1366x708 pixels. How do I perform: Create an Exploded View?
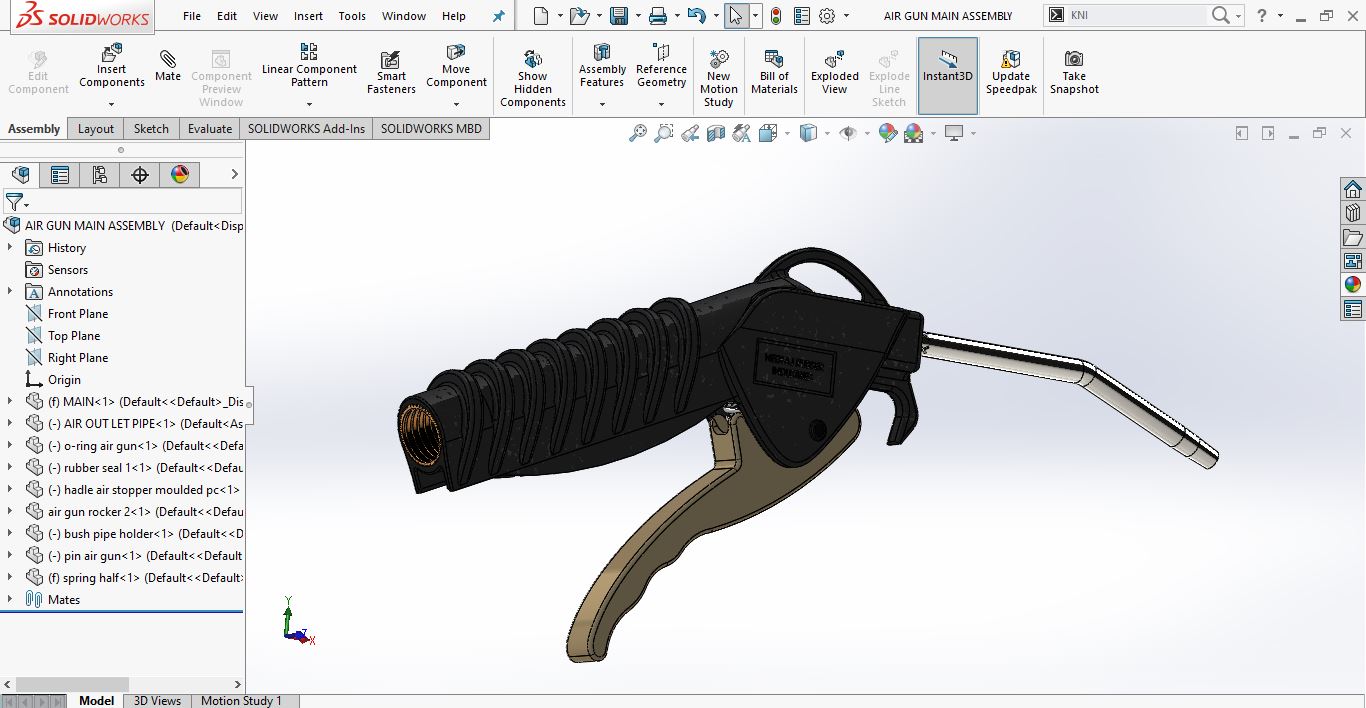(x=835, y=72)
